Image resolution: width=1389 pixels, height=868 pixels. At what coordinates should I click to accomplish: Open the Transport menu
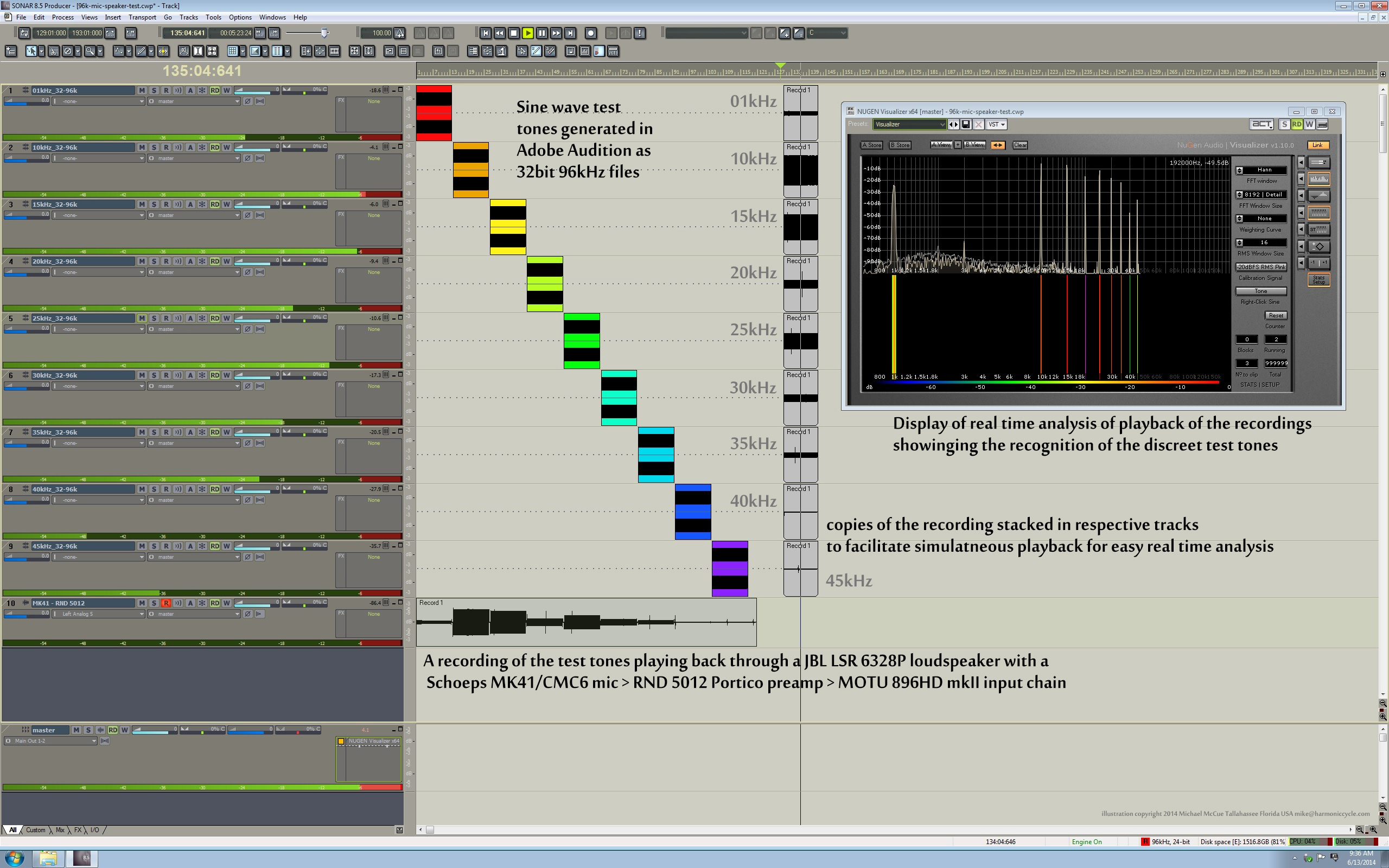[142, 17]
